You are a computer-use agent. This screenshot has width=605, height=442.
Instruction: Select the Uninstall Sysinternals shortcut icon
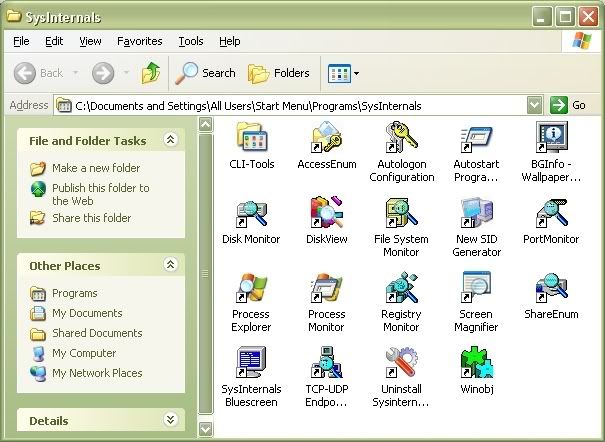click(402, 362)
